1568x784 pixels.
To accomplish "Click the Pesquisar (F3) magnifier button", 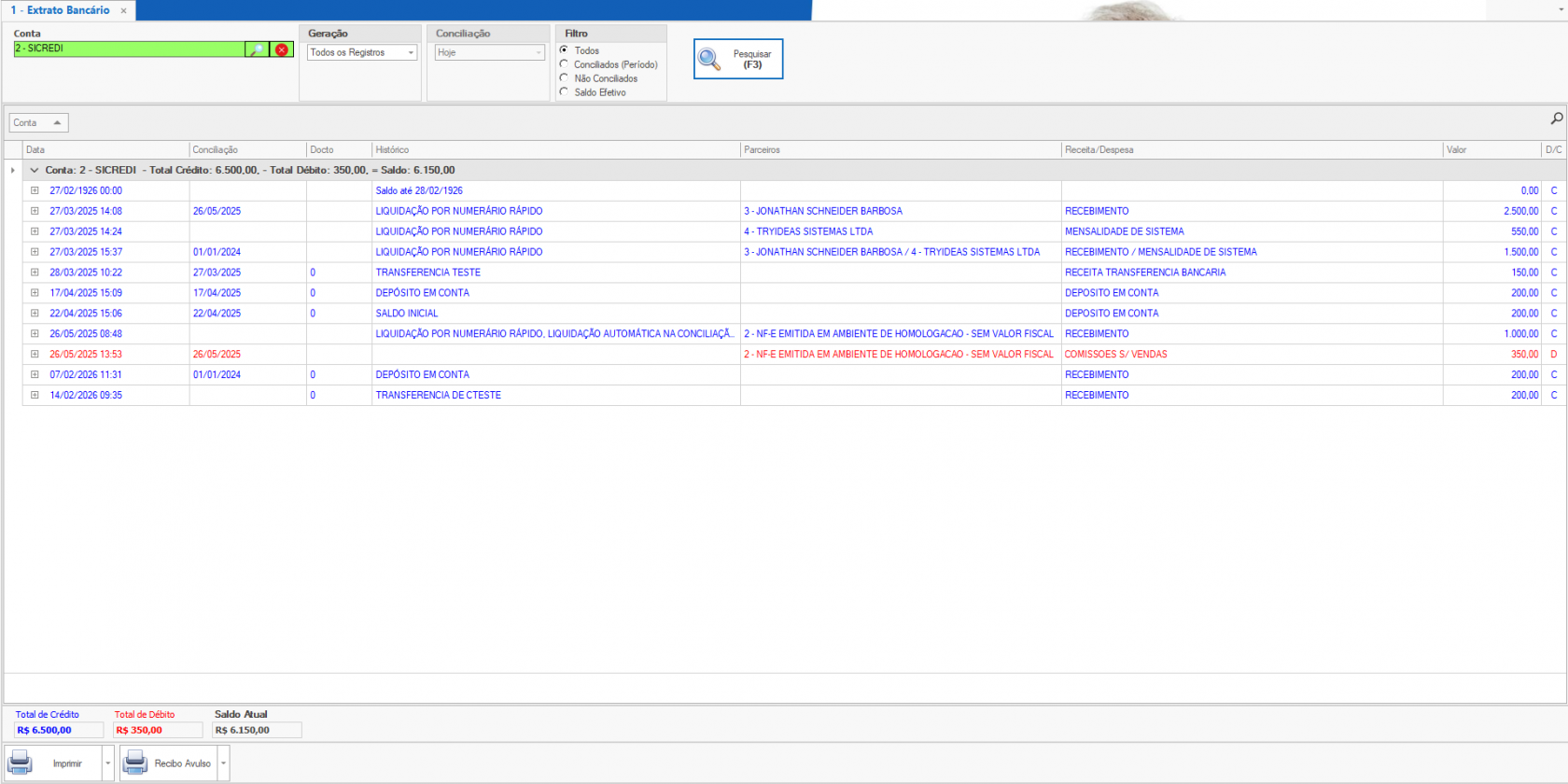I will (x=737, y=59).
